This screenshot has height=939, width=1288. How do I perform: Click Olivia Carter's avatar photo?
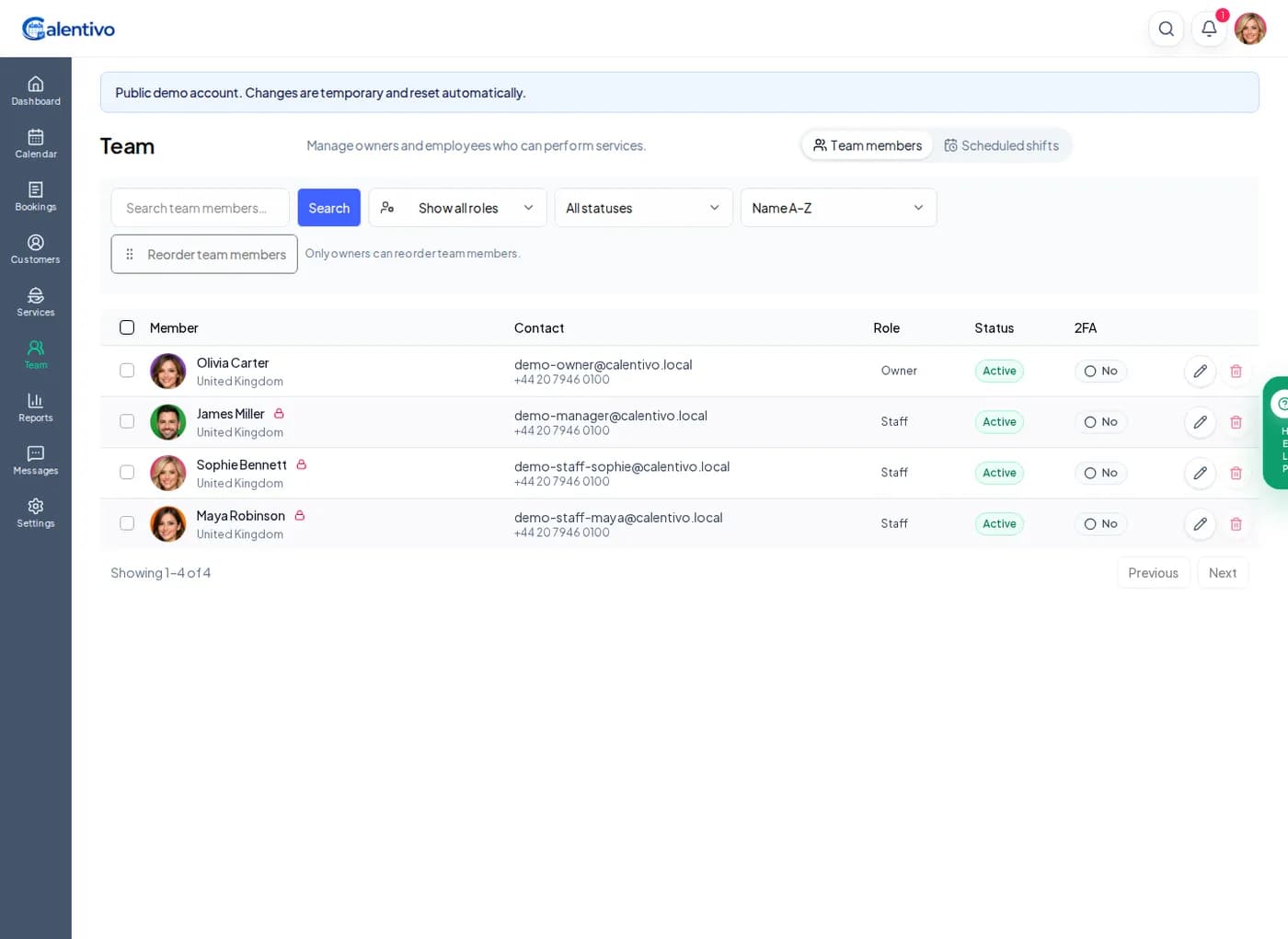167,371
